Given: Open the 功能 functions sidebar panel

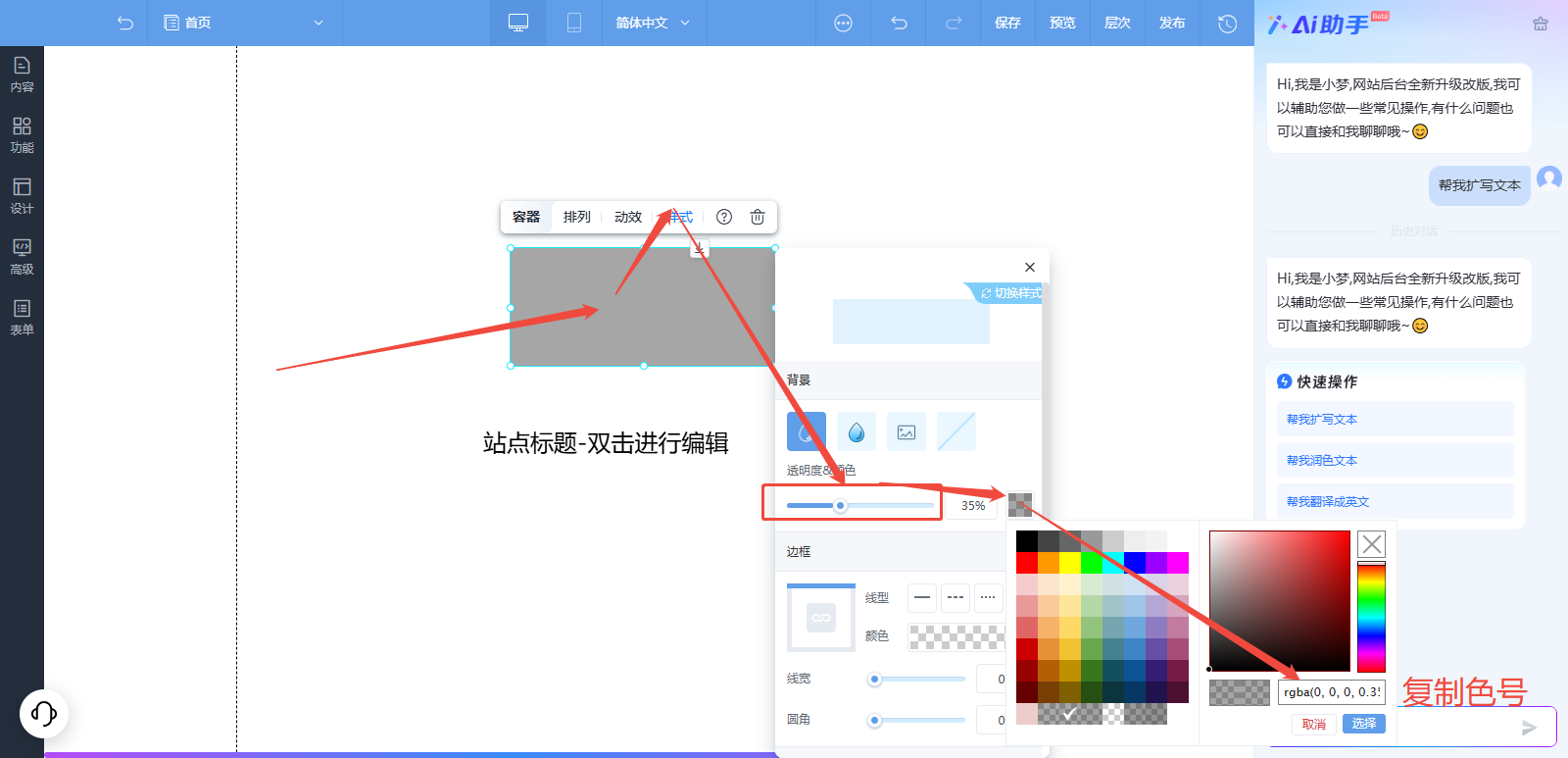Looking at the screenshot, I should click(x=22, y=135).
